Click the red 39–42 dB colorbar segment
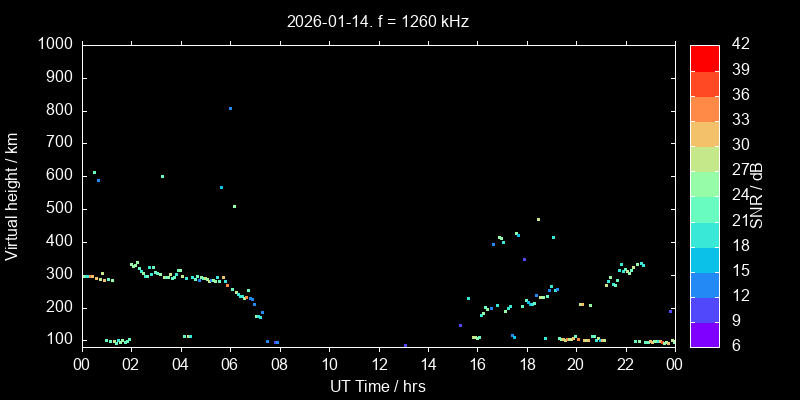This screenshot has height=400, width=800. pyautogui.click(x=705, y=58)
